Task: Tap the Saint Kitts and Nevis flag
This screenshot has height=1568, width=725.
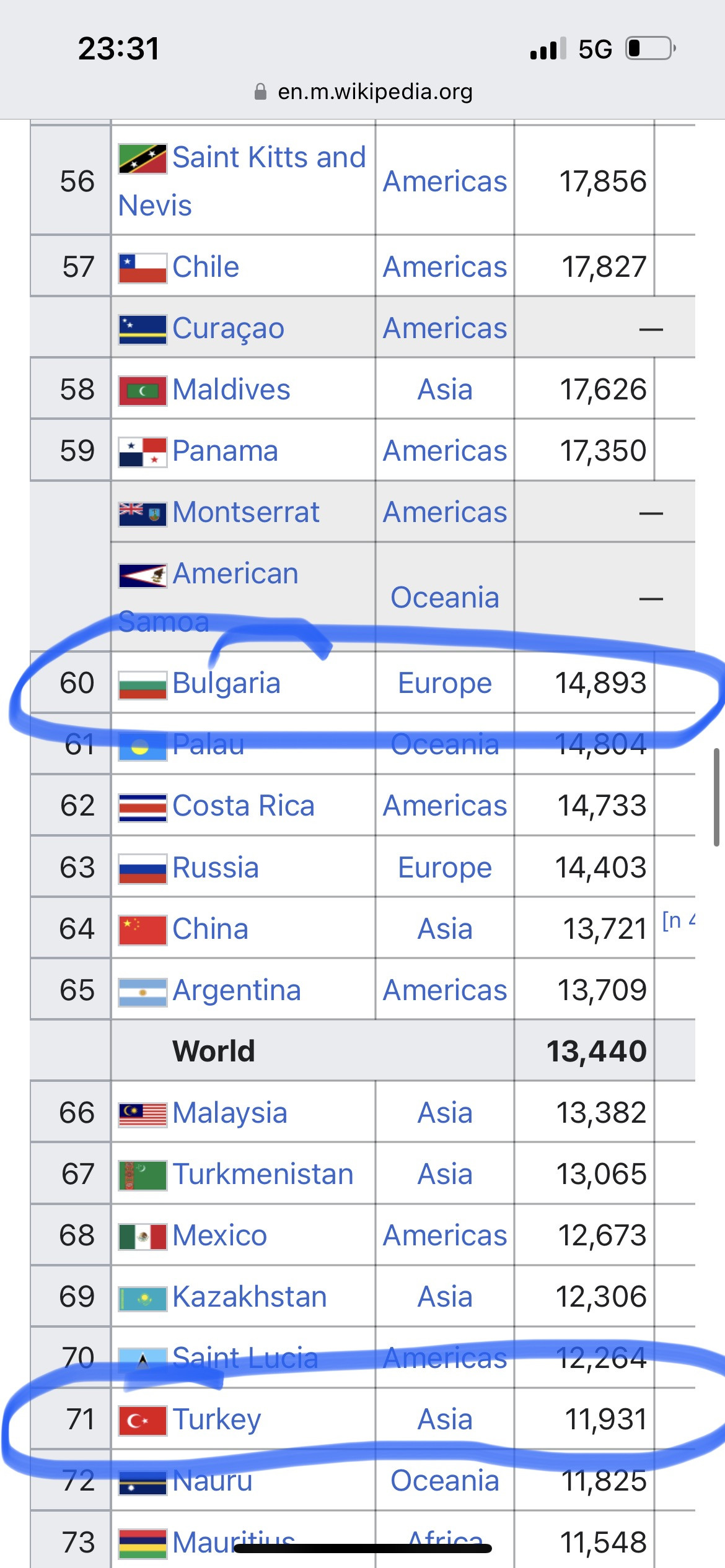Action: [x=143, y=159]
